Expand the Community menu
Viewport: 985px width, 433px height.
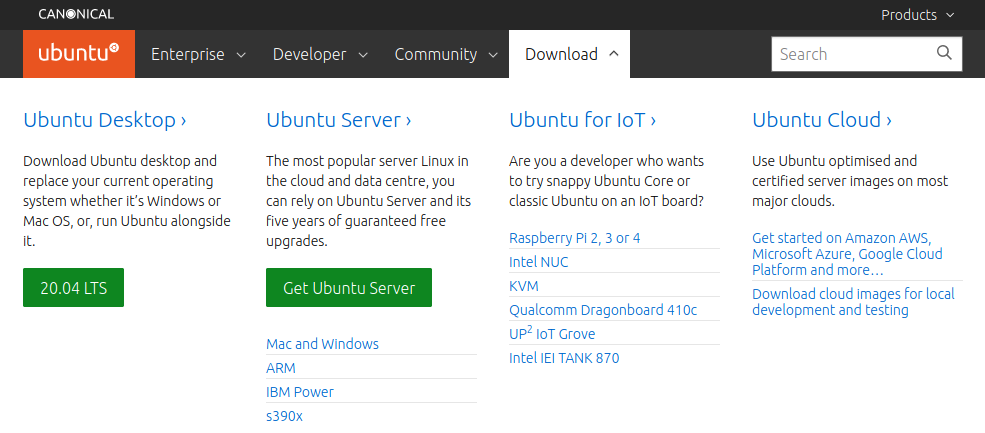[446, 54]
